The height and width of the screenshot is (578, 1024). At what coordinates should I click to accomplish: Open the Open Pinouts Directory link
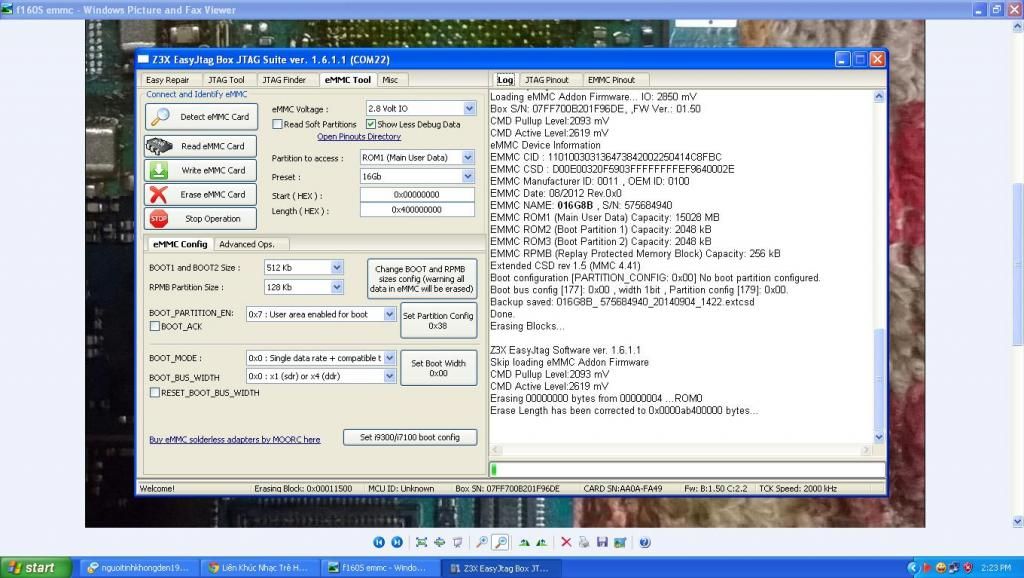[x=359, y=136]
